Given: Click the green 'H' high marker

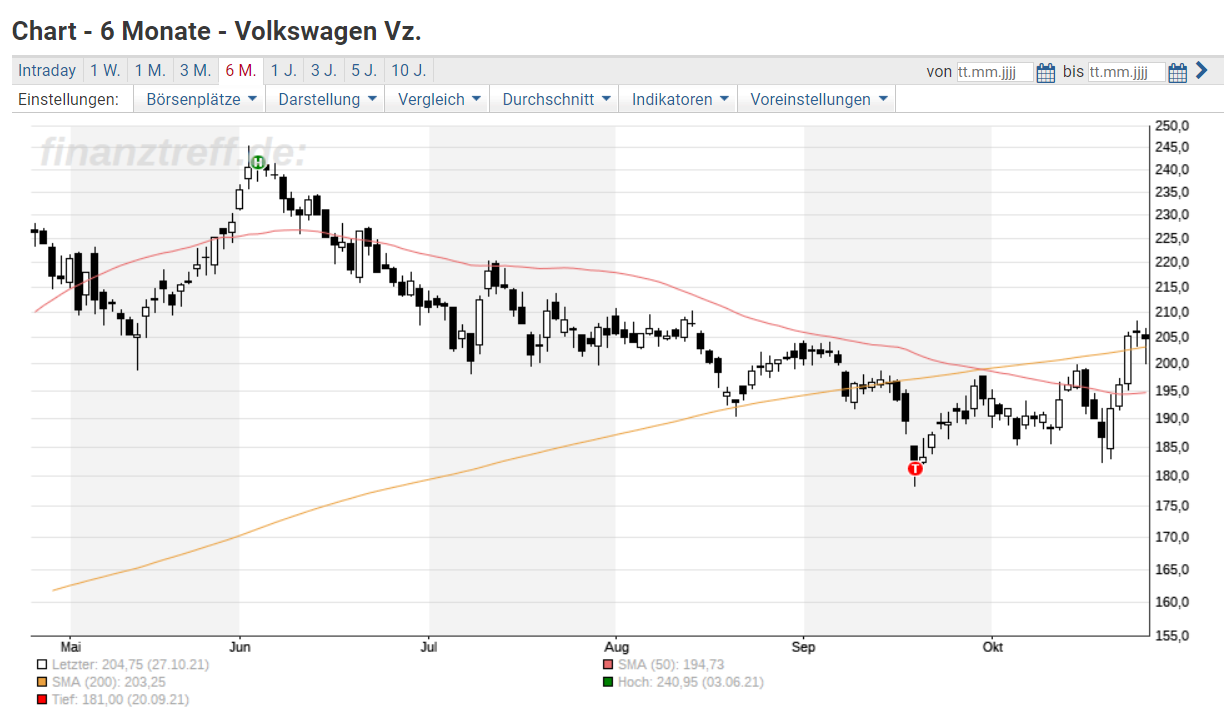Looking at the screenshot, I should point(258,162).
